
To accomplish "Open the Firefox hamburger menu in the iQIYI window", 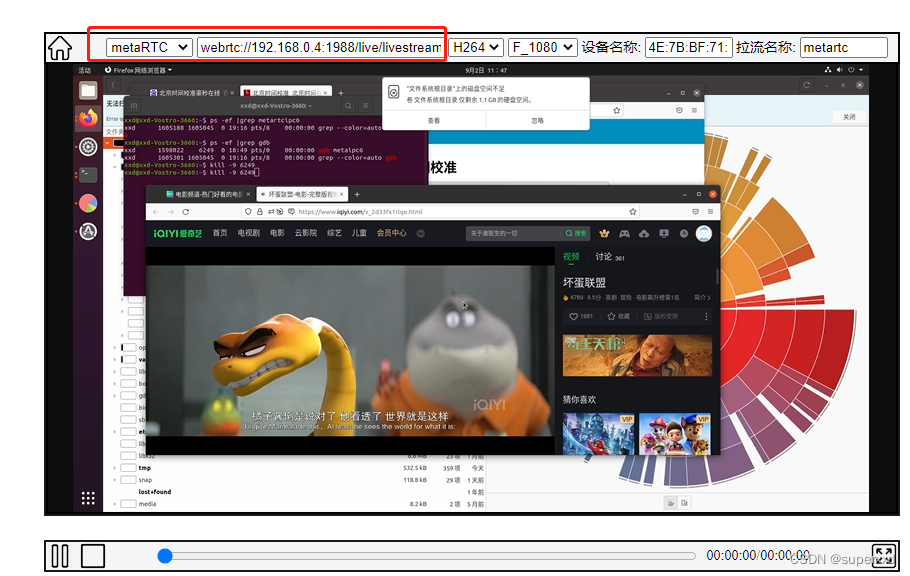I will [x=710, y=212].
